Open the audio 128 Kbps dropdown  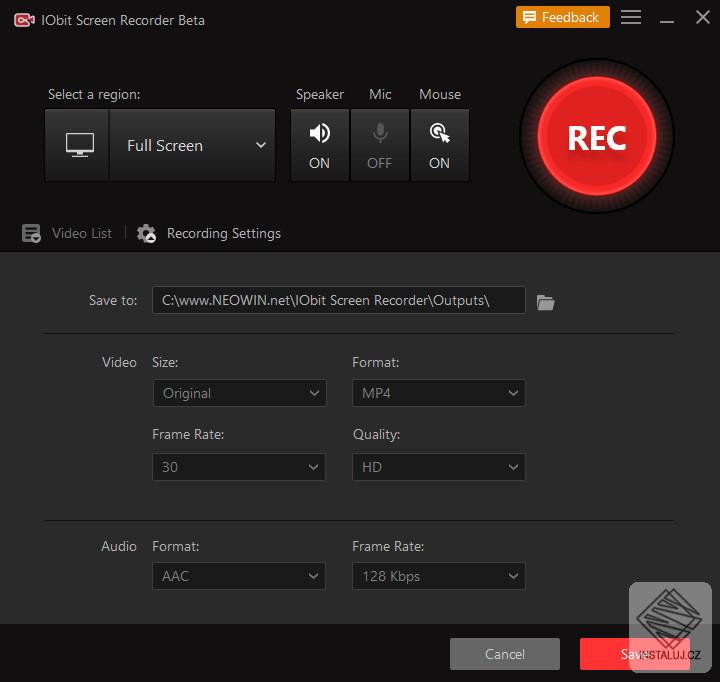439,576
